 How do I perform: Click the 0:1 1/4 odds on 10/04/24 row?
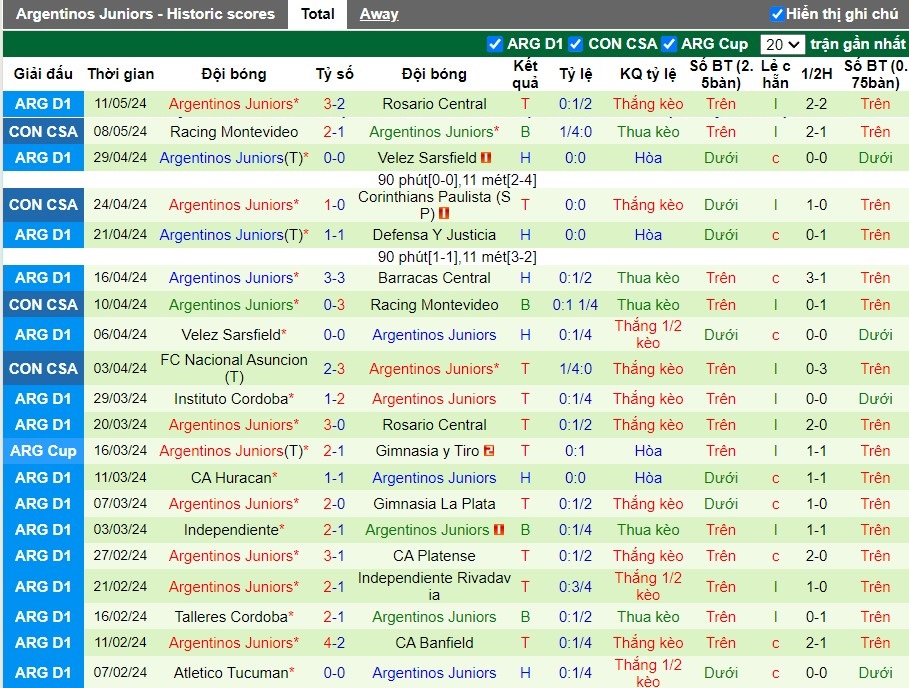(575, 304)
